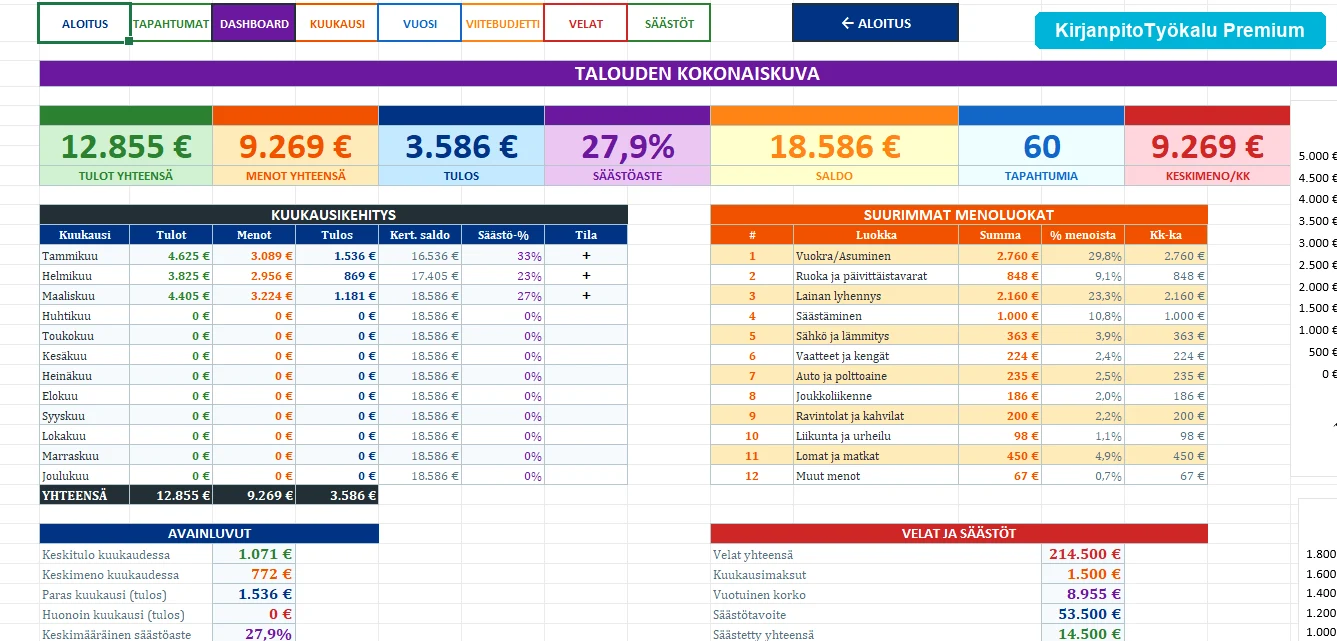Click Velat yhteensä value 214.500 €

(1083, 553)
